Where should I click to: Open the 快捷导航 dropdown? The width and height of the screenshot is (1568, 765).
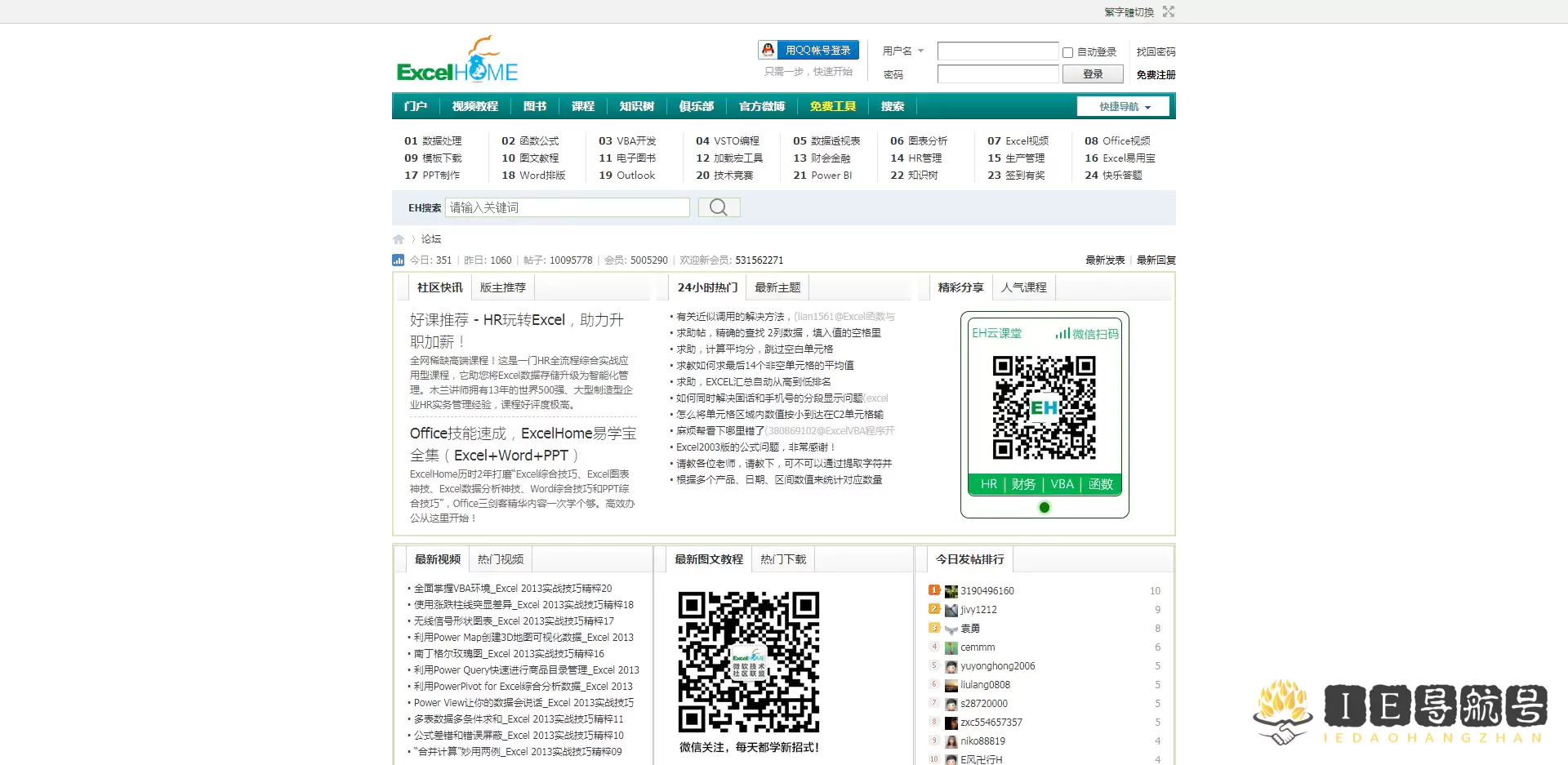pyautogui.click(x=1124, y=107)
